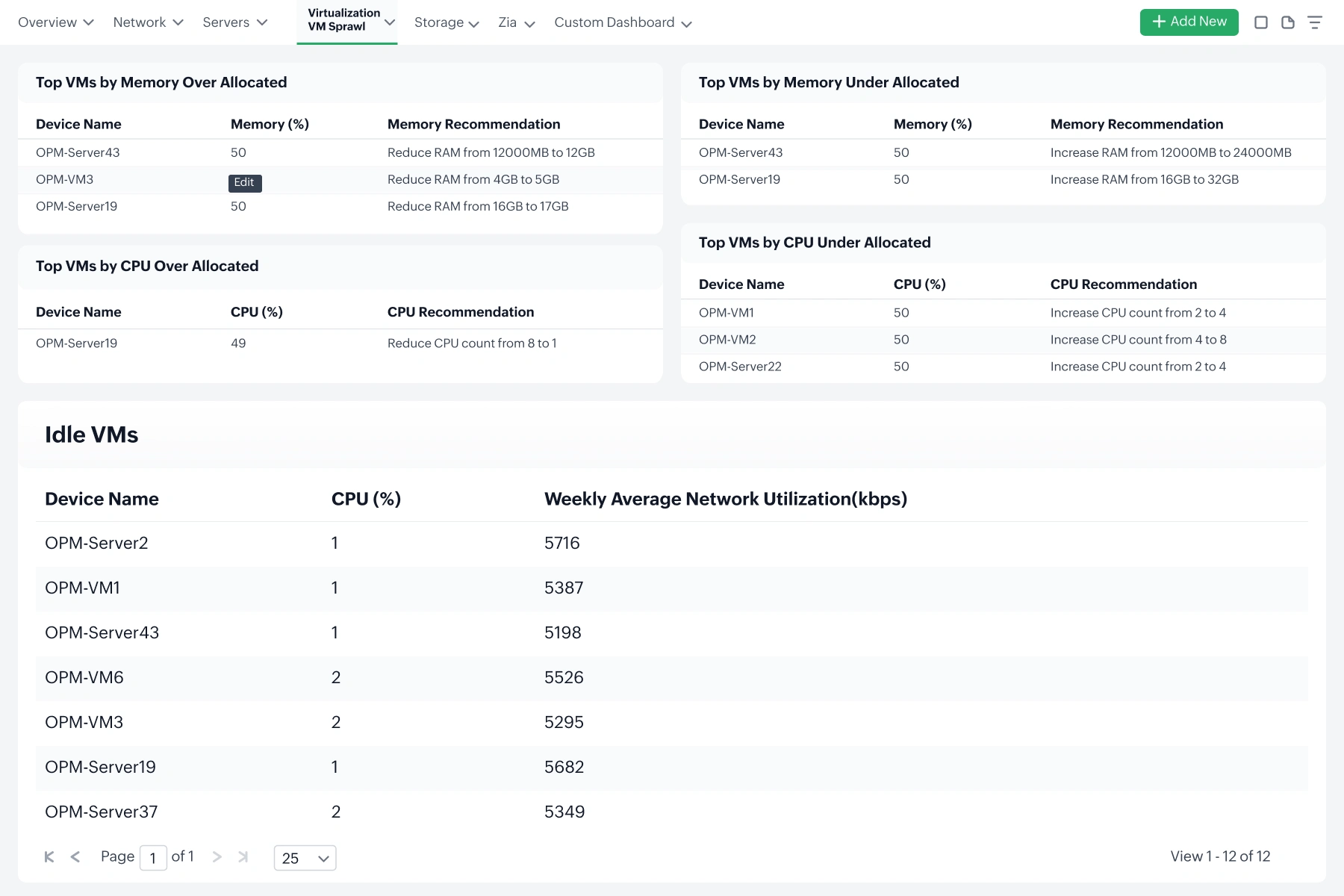Select OPM-Server43 in Idle VMs list
Image resolution: width=1344 pixels, height=896 pixels.
coord(102,632)
